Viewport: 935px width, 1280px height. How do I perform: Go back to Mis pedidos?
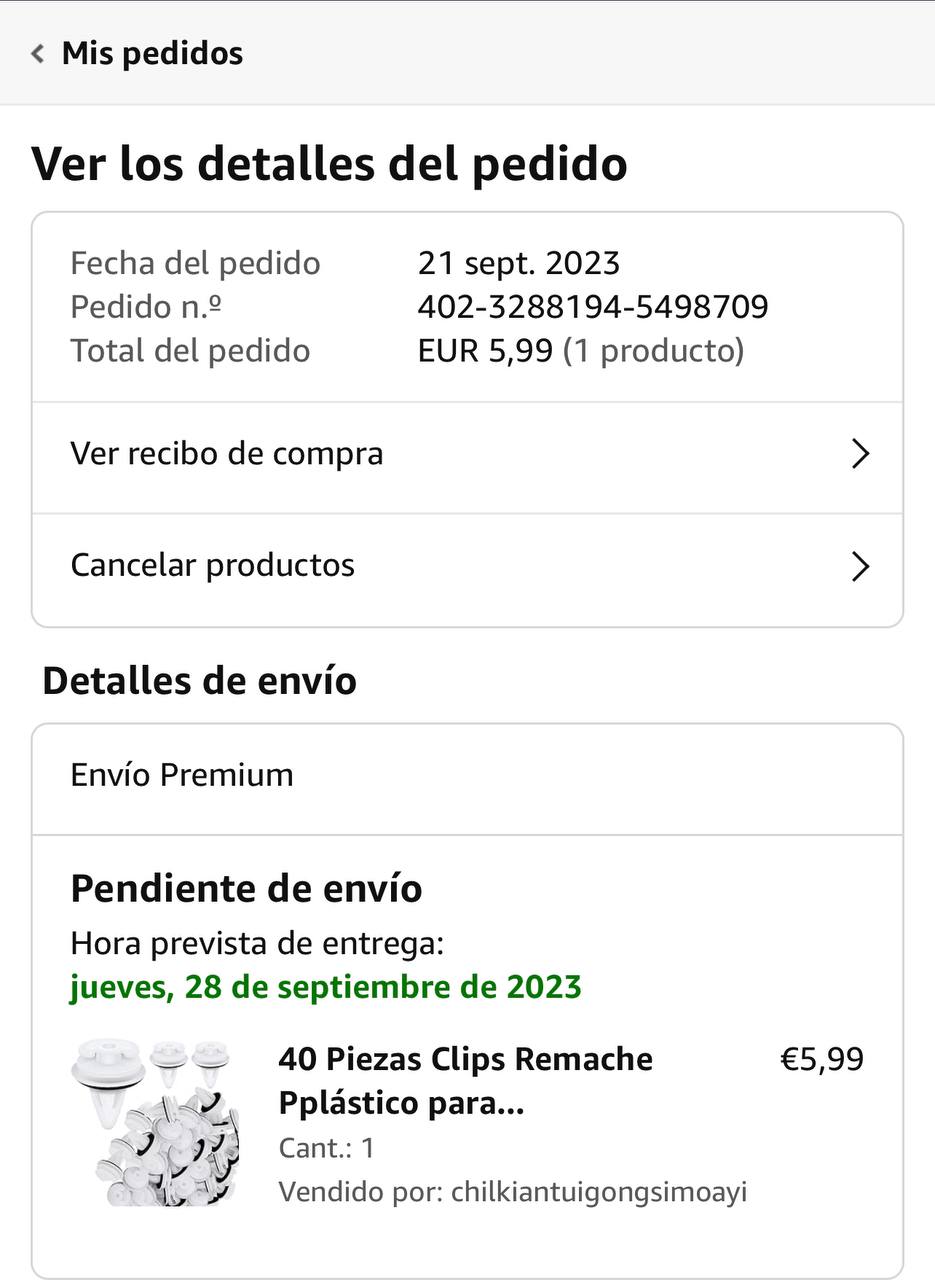[152, 53]
